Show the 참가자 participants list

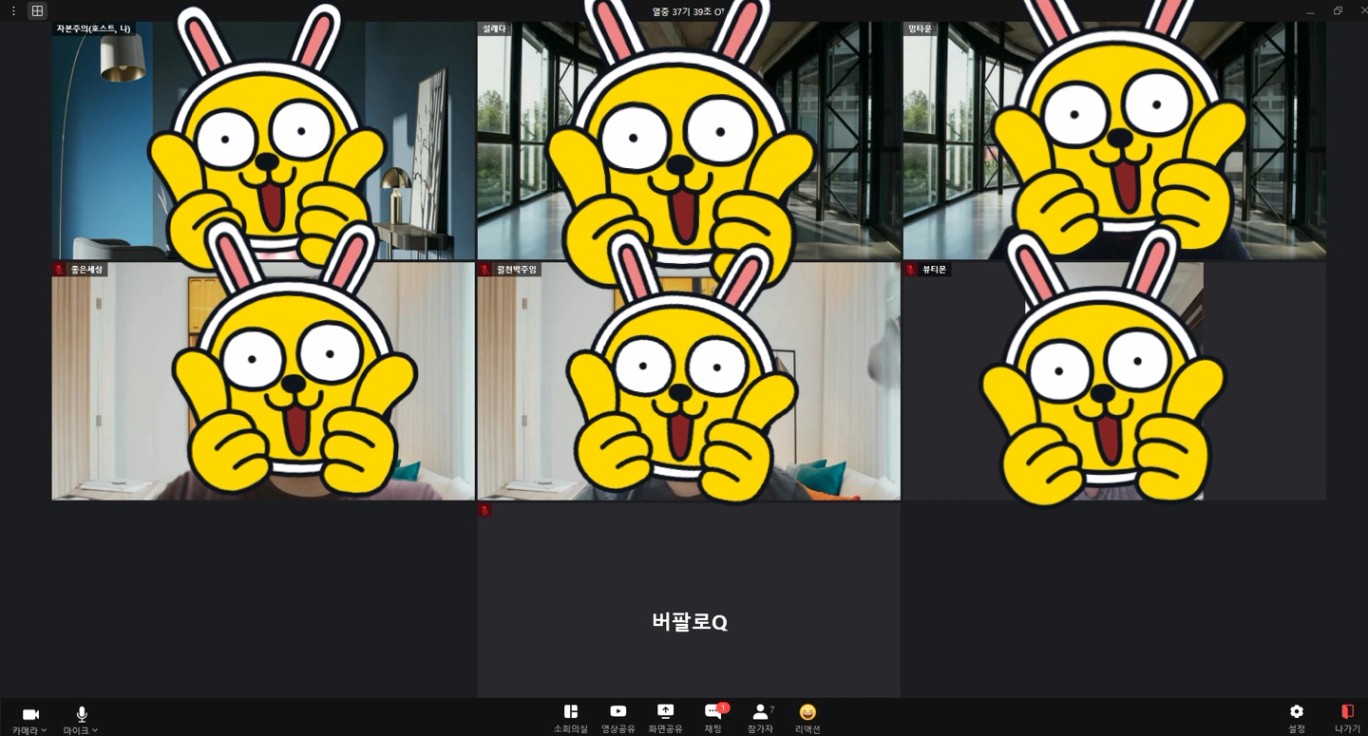pos(761,712)
